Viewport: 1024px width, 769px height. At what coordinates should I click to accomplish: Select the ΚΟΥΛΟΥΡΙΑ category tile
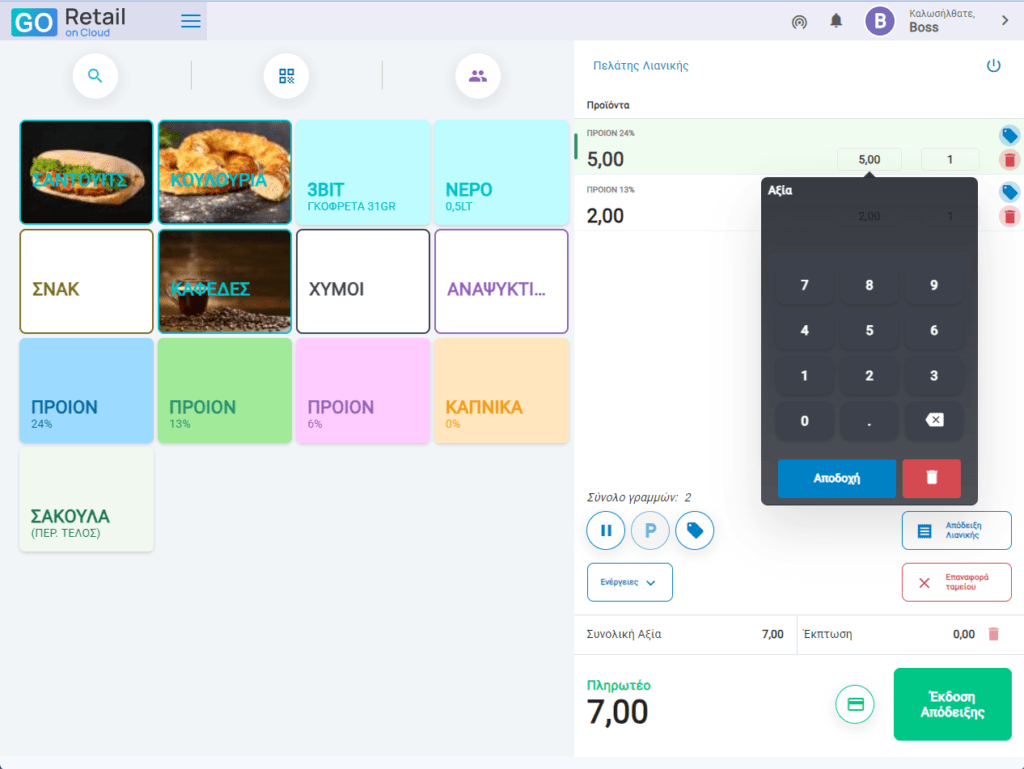point(225,172)
